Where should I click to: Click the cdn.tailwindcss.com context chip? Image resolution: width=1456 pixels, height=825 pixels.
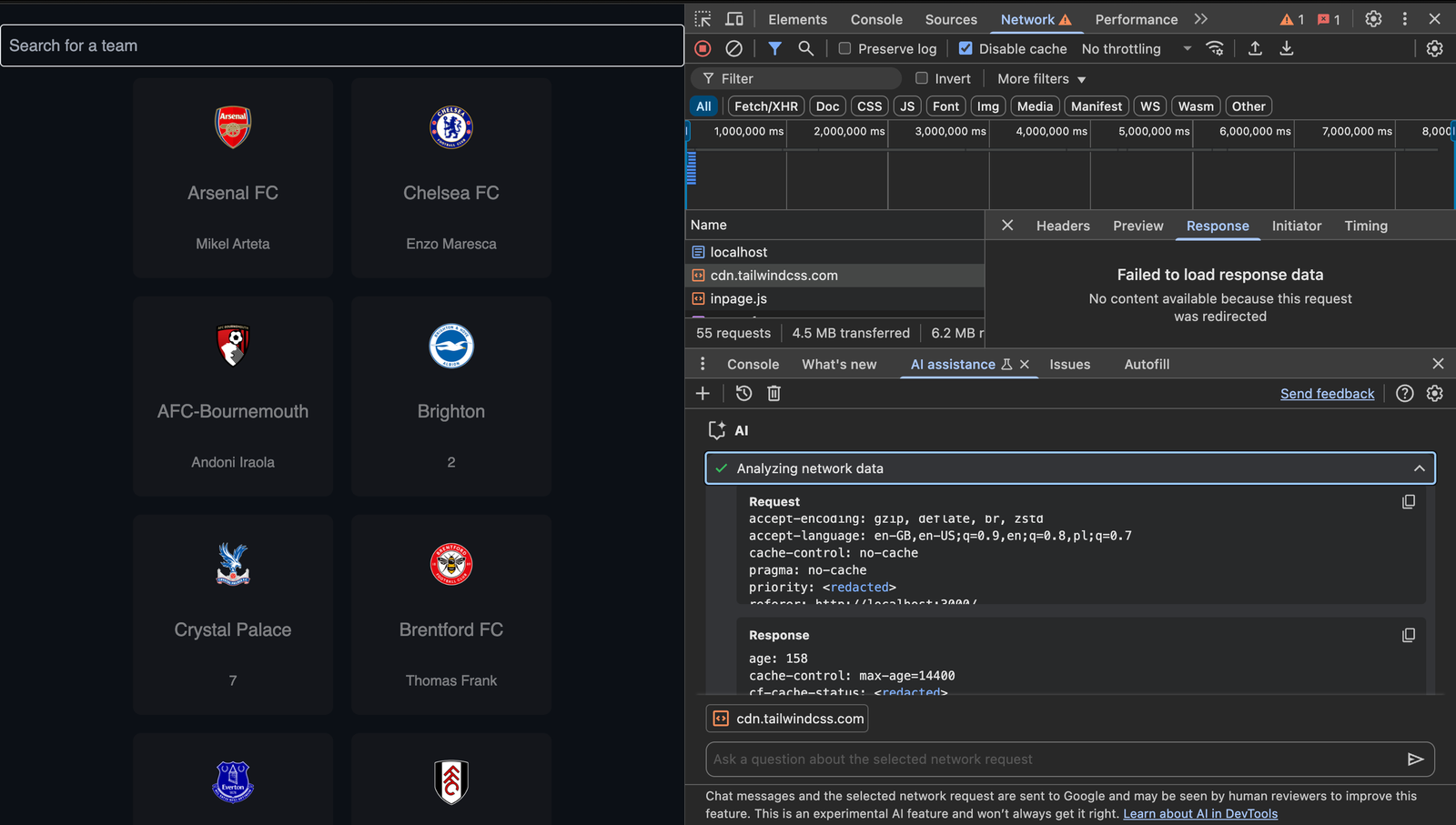[x=786, y=719]
